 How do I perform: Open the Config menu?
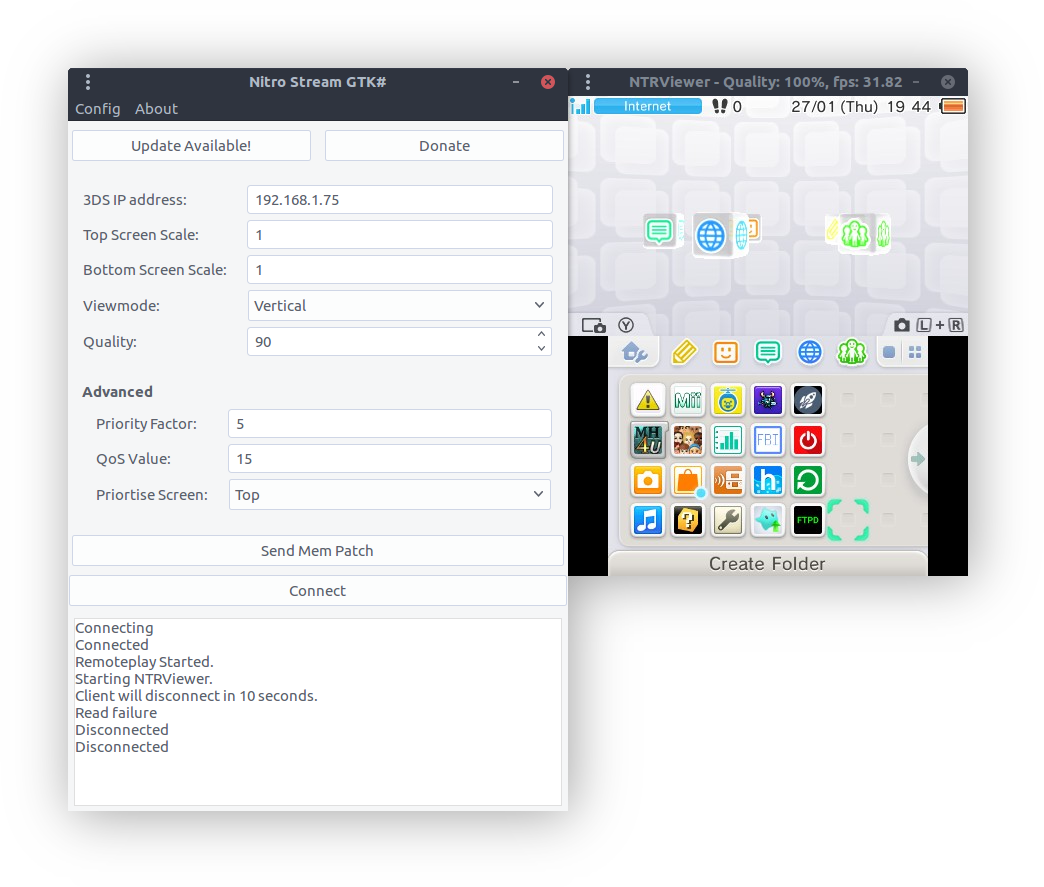97,109
